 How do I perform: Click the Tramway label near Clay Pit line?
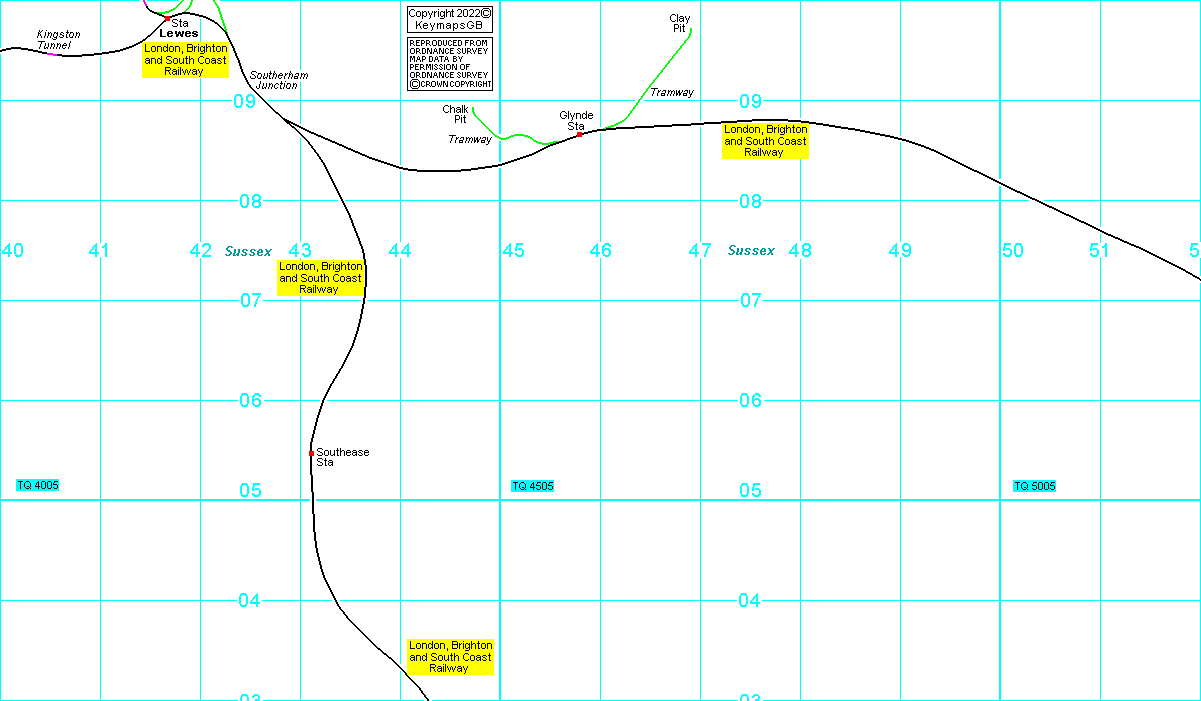(671, 92)
